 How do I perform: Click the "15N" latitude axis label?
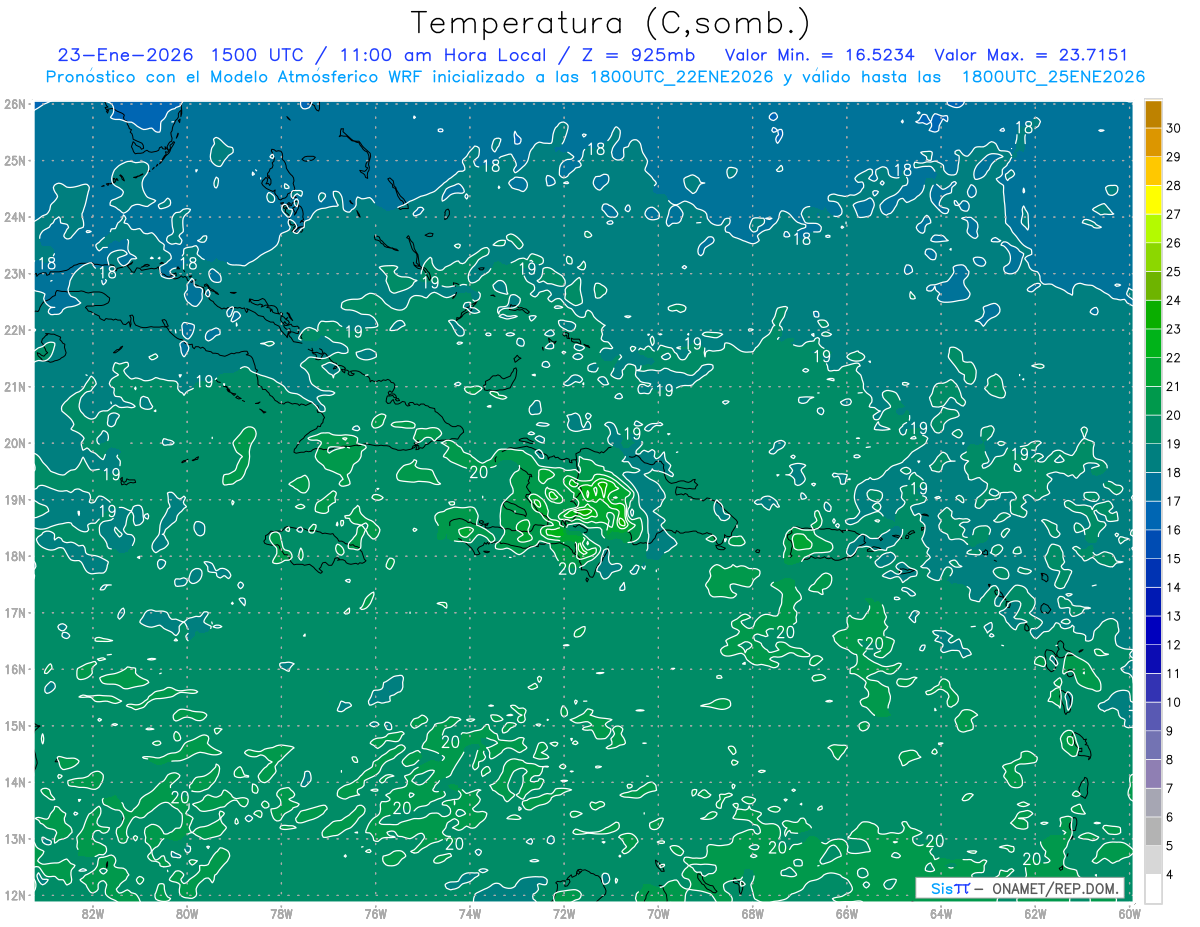pos(14,725)
